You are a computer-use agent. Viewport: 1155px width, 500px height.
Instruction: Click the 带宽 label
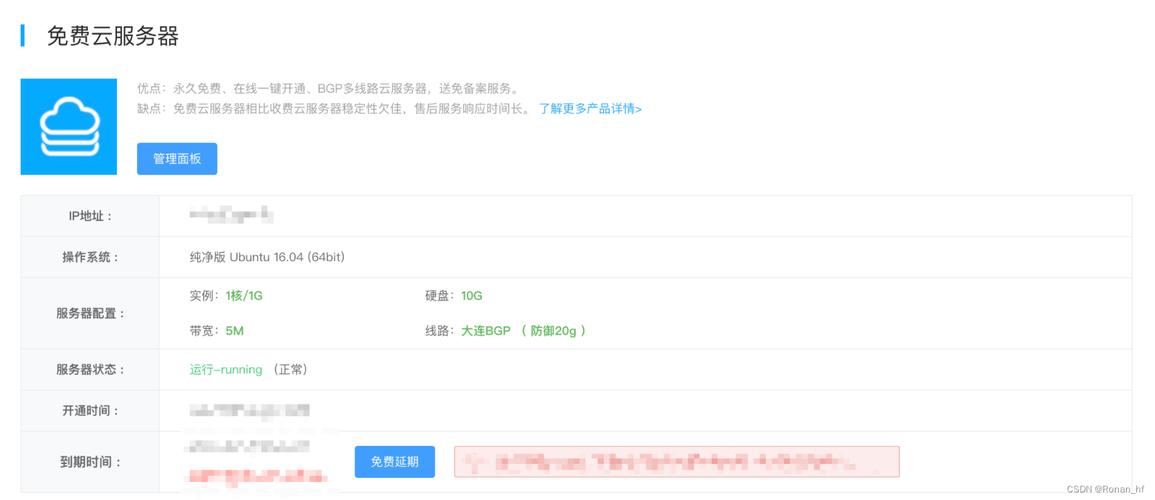click(204, 331)
